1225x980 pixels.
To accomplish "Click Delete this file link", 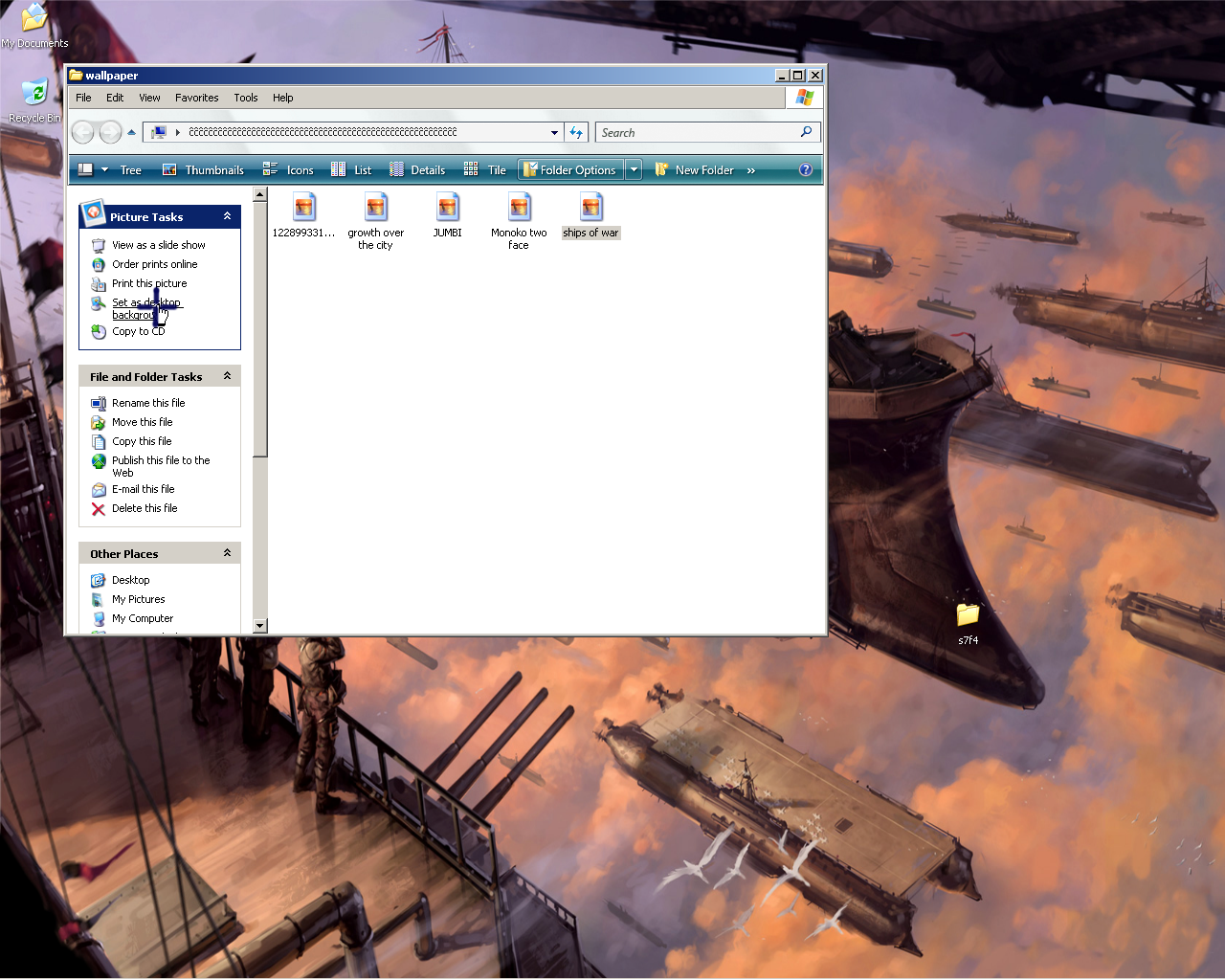I will click(x=144, y=509).
